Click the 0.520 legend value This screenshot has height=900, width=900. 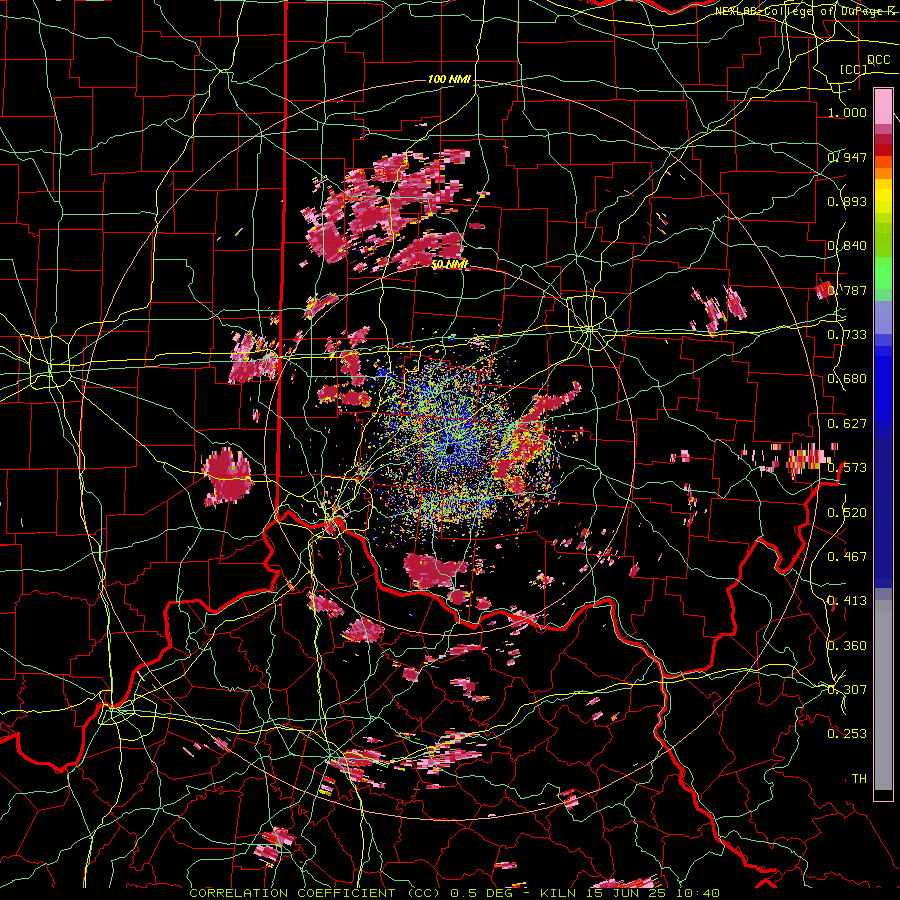pyautogui.click(x=847, y=512)
